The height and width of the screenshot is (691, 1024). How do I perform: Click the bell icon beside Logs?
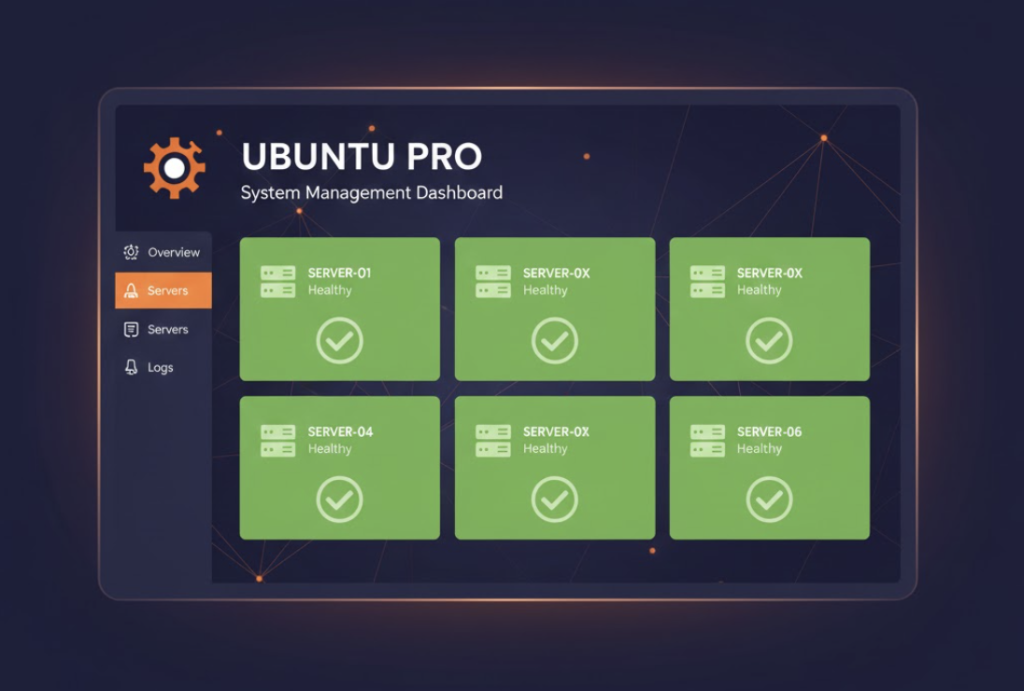(x=131, y=367)
